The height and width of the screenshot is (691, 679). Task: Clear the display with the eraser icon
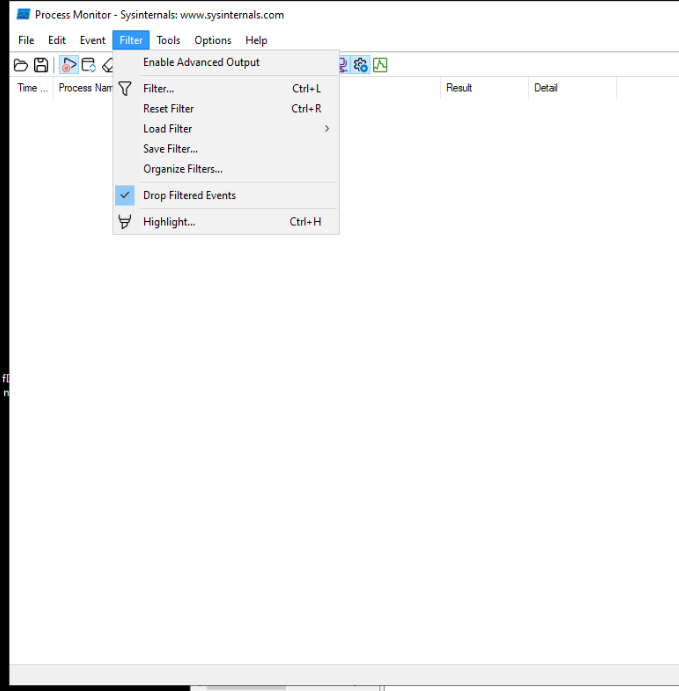(x=108, y=65)
